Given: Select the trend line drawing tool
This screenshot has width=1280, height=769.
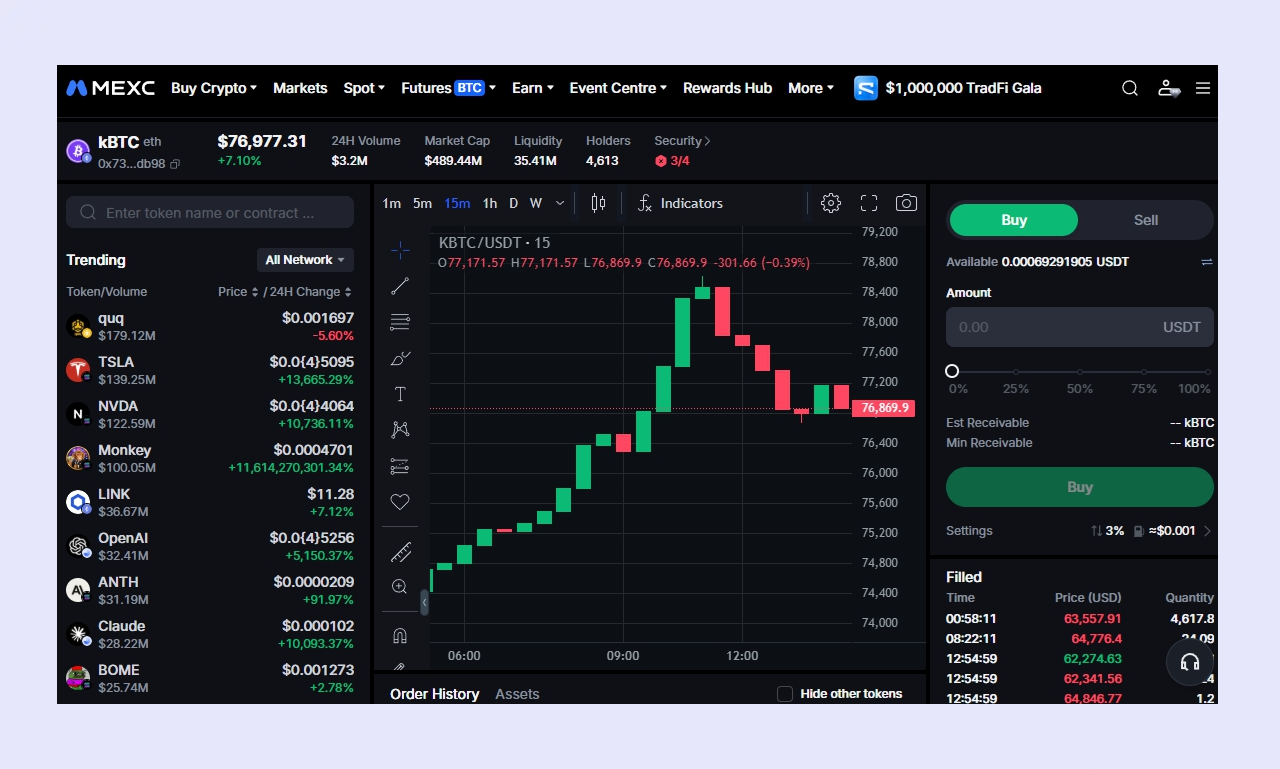Looking at the screenshot, I should (x=400, y=286).
